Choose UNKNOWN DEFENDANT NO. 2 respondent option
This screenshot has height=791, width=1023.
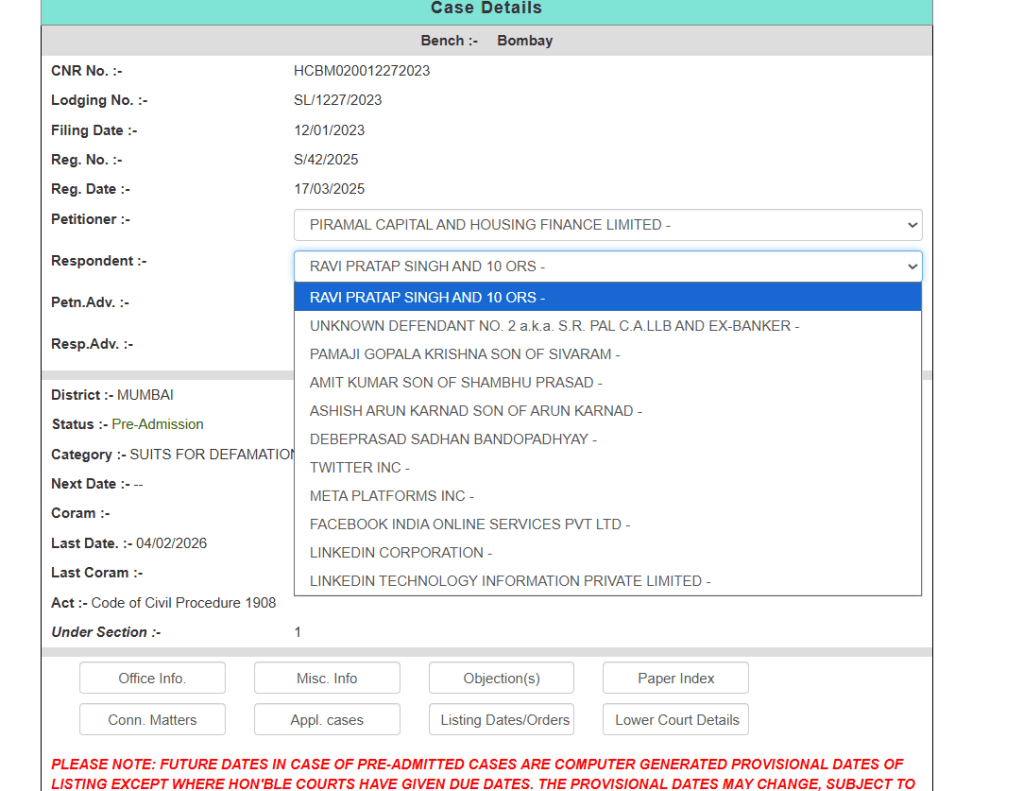pos(554,326)
